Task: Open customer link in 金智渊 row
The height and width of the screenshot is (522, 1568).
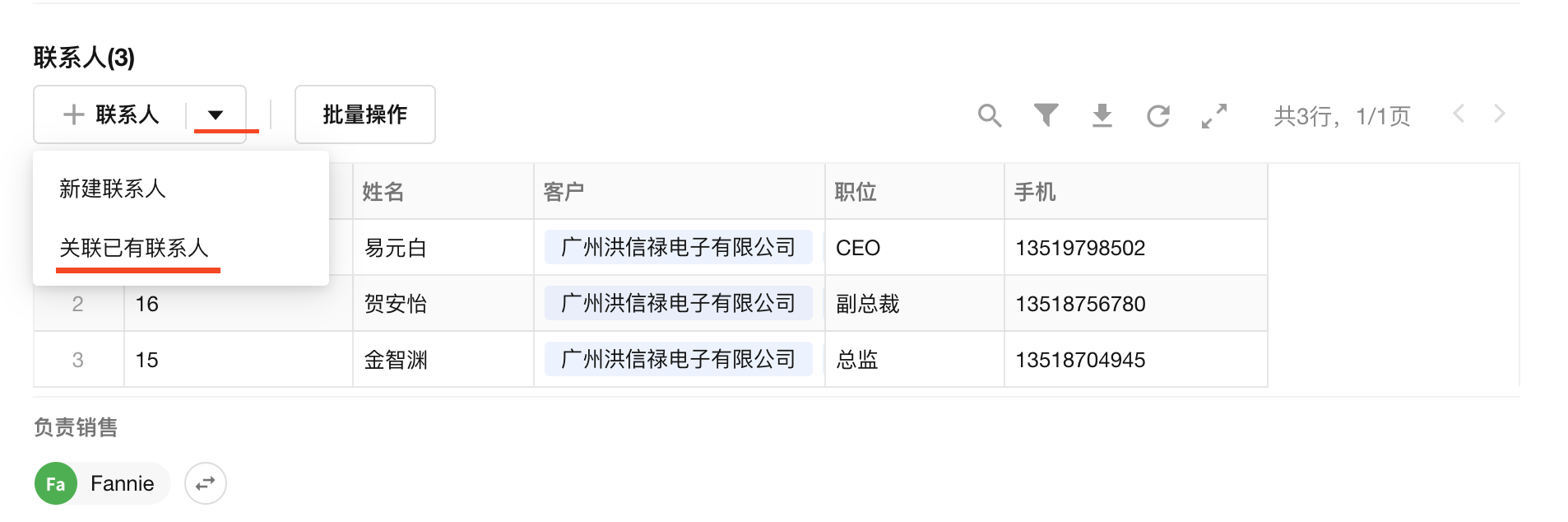Action: [x=678, y=360]
